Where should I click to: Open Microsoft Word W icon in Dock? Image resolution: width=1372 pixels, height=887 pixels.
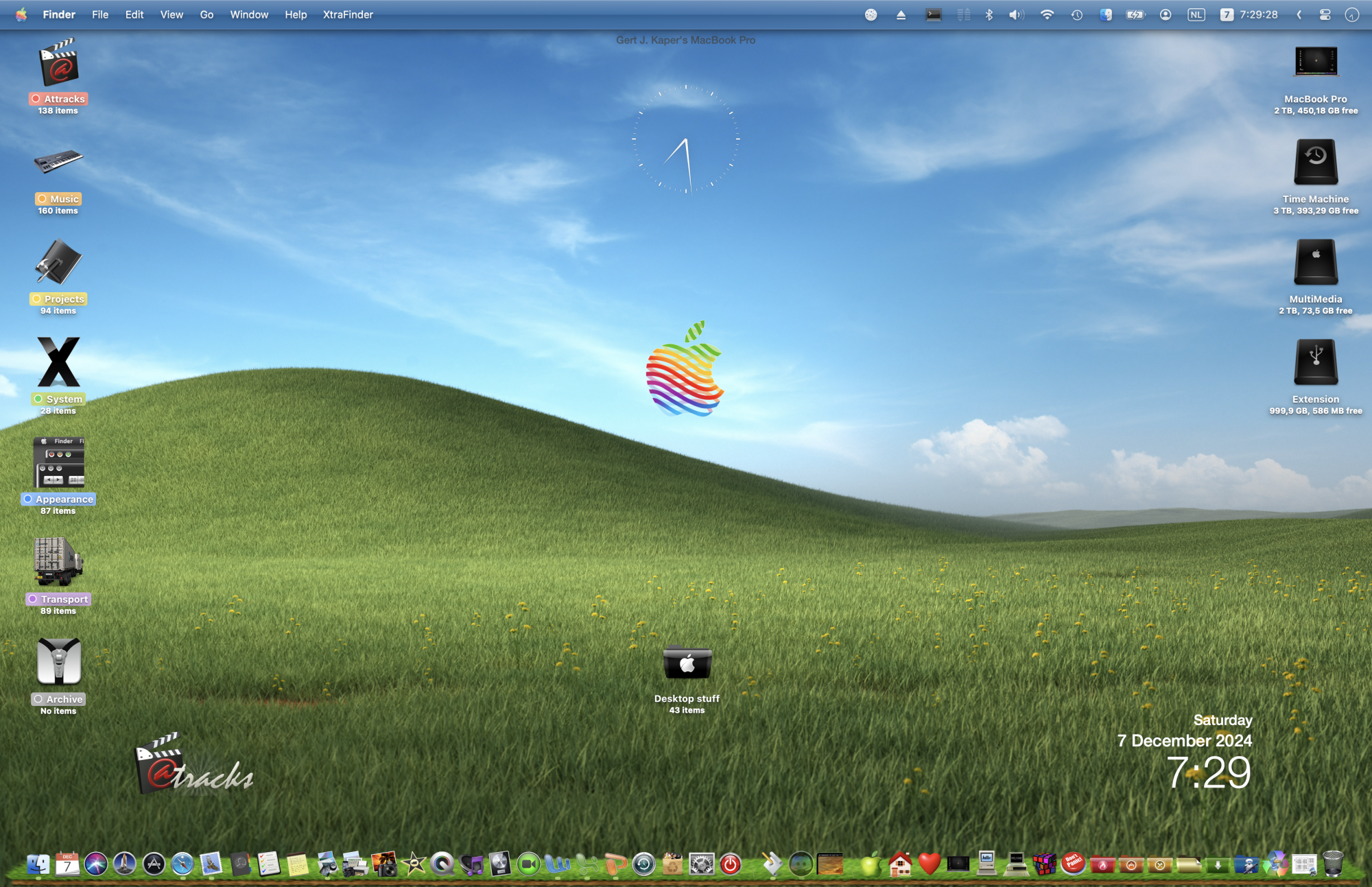click(x=558, y=864)
